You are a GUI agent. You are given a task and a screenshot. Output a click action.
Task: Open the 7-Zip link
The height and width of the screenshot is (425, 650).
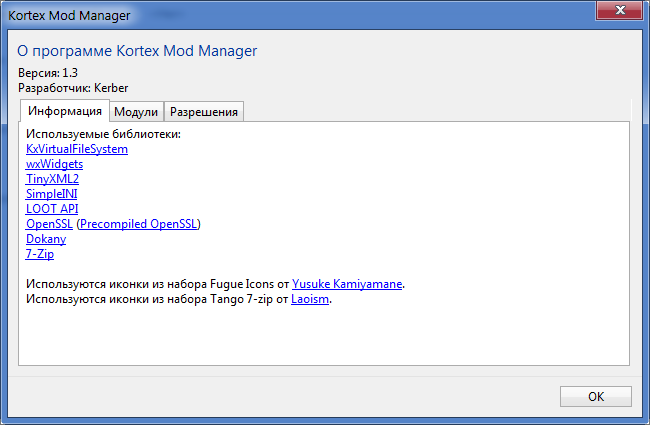(40, 254)
